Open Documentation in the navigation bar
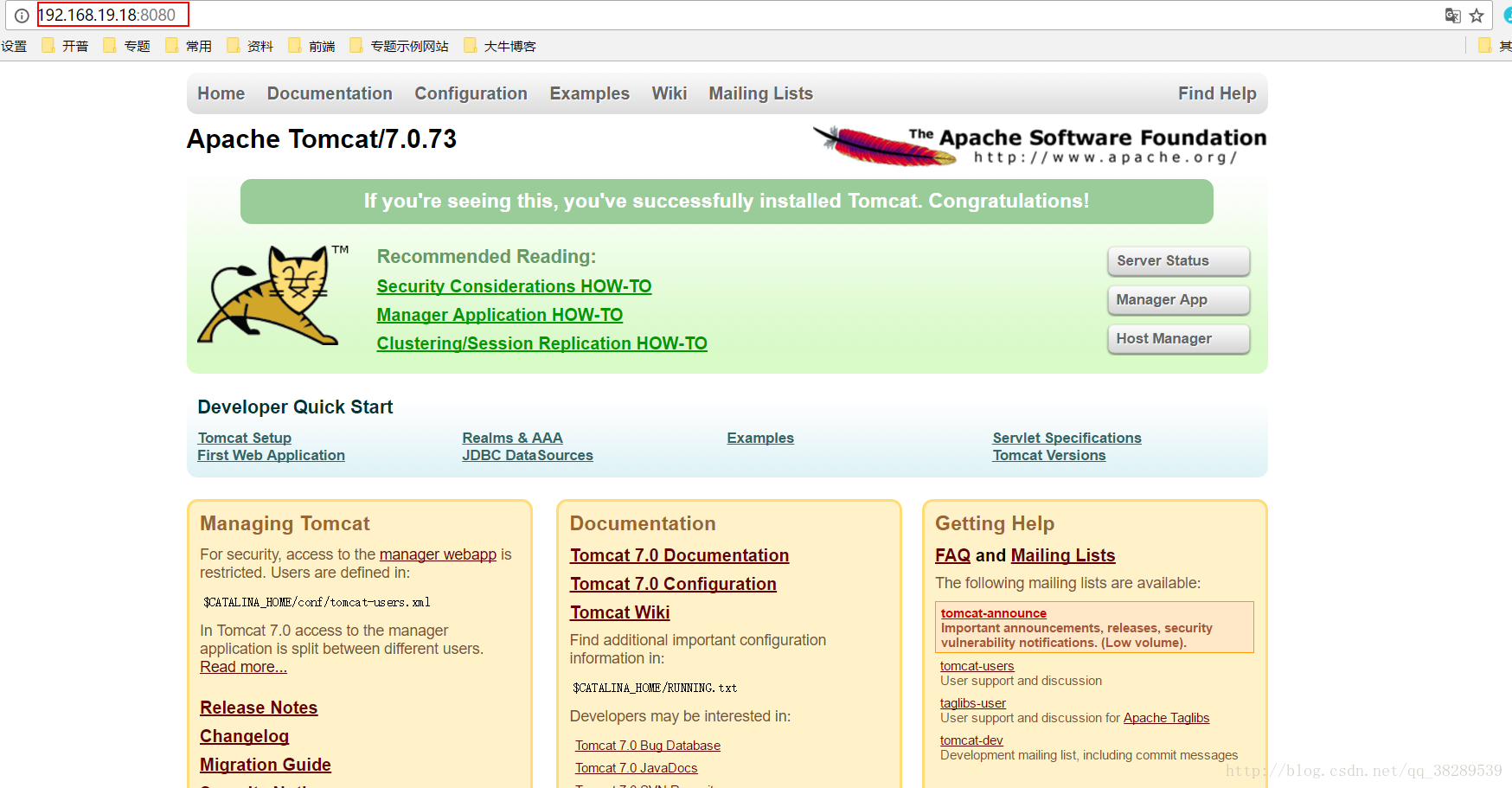1512x788 pixels. point(330,93)
